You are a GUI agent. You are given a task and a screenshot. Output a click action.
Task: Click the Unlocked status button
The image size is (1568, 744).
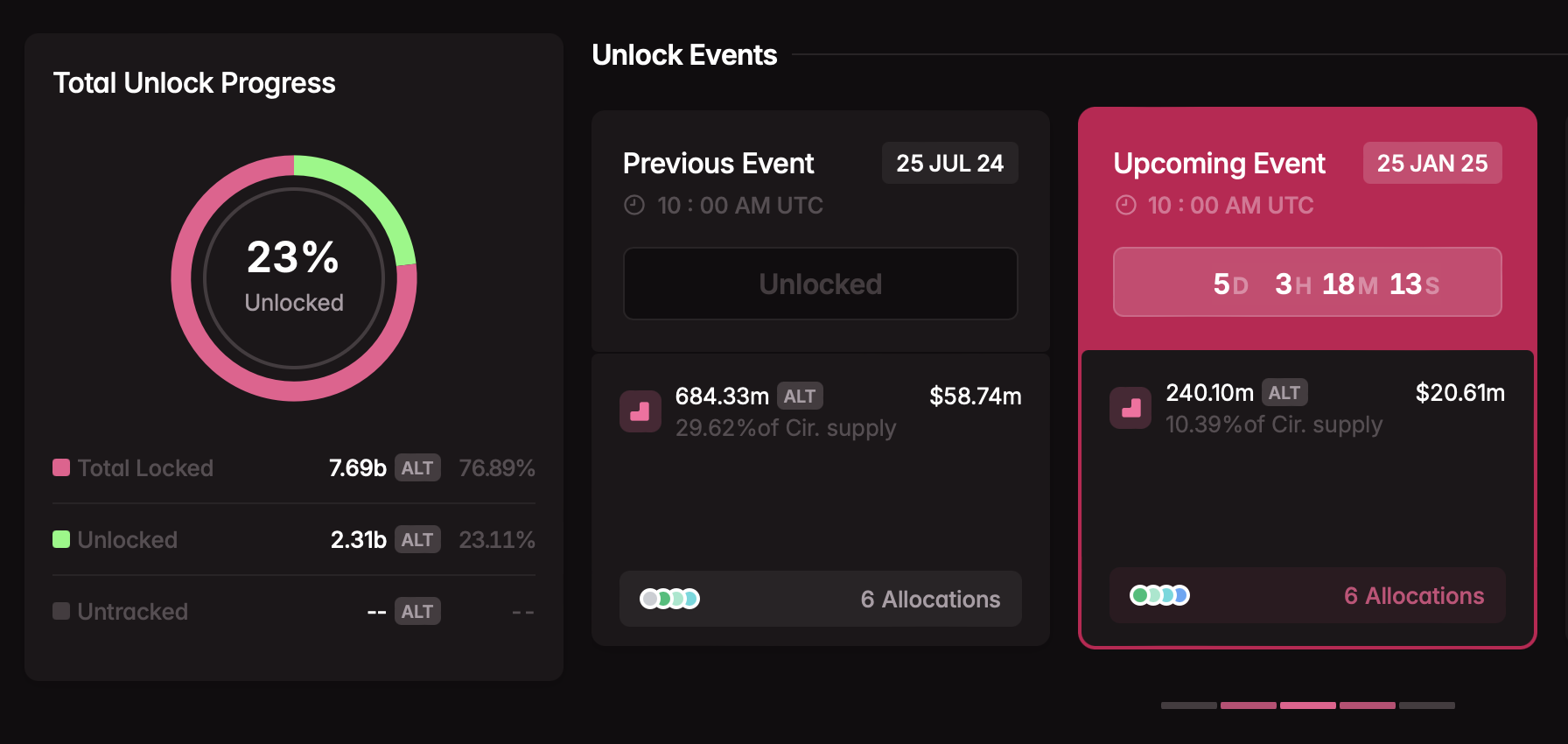click(x=820, y=284)
